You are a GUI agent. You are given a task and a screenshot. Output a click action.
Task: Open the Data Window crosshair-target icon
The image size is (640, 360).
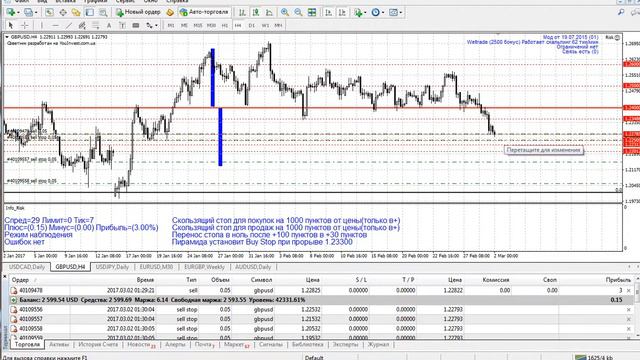pos(63,12)
